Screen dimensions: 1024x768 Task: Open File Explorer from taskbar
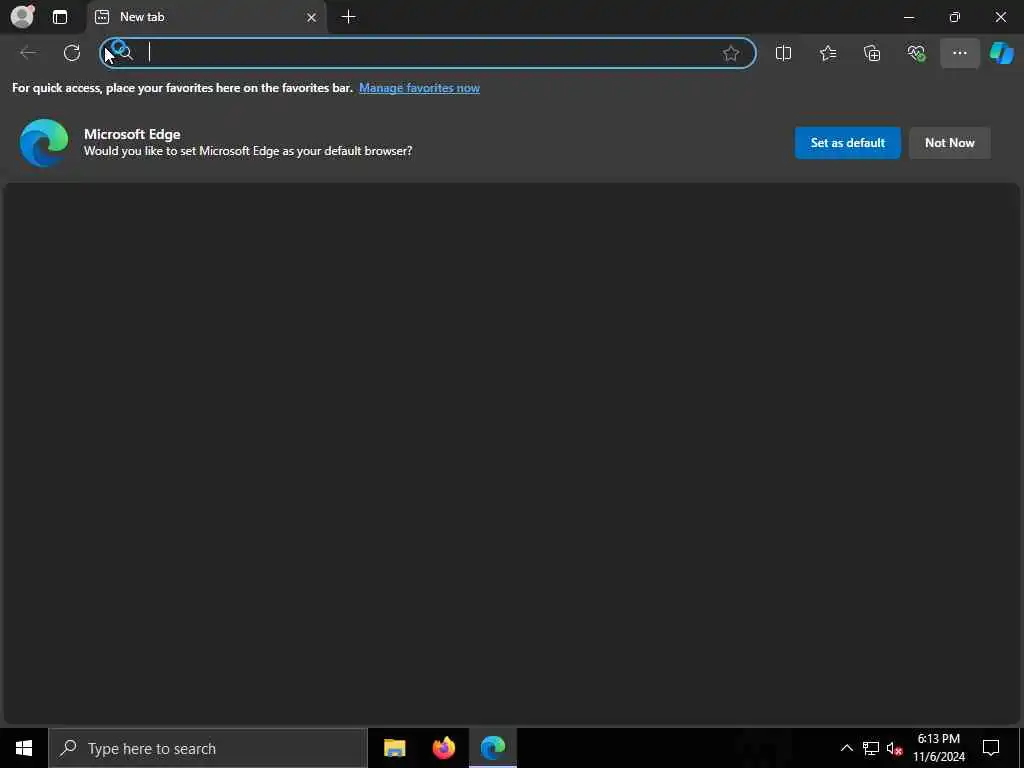(394, 748)
